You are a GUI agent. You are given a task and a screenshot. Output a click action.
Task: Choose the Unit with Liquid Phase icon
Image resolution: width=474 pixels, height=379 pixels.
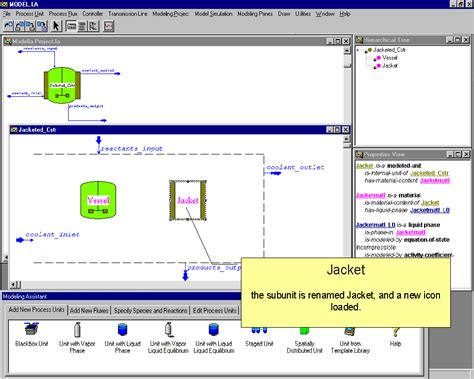pos(123,329)
